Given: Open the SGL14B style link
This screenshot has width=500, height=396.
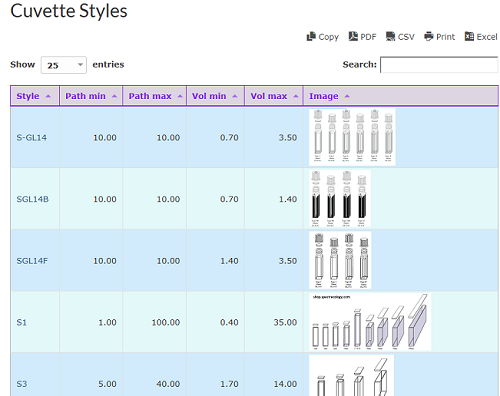Looking at the screenshot, I should pyautogui.click(x=33, y=199).
